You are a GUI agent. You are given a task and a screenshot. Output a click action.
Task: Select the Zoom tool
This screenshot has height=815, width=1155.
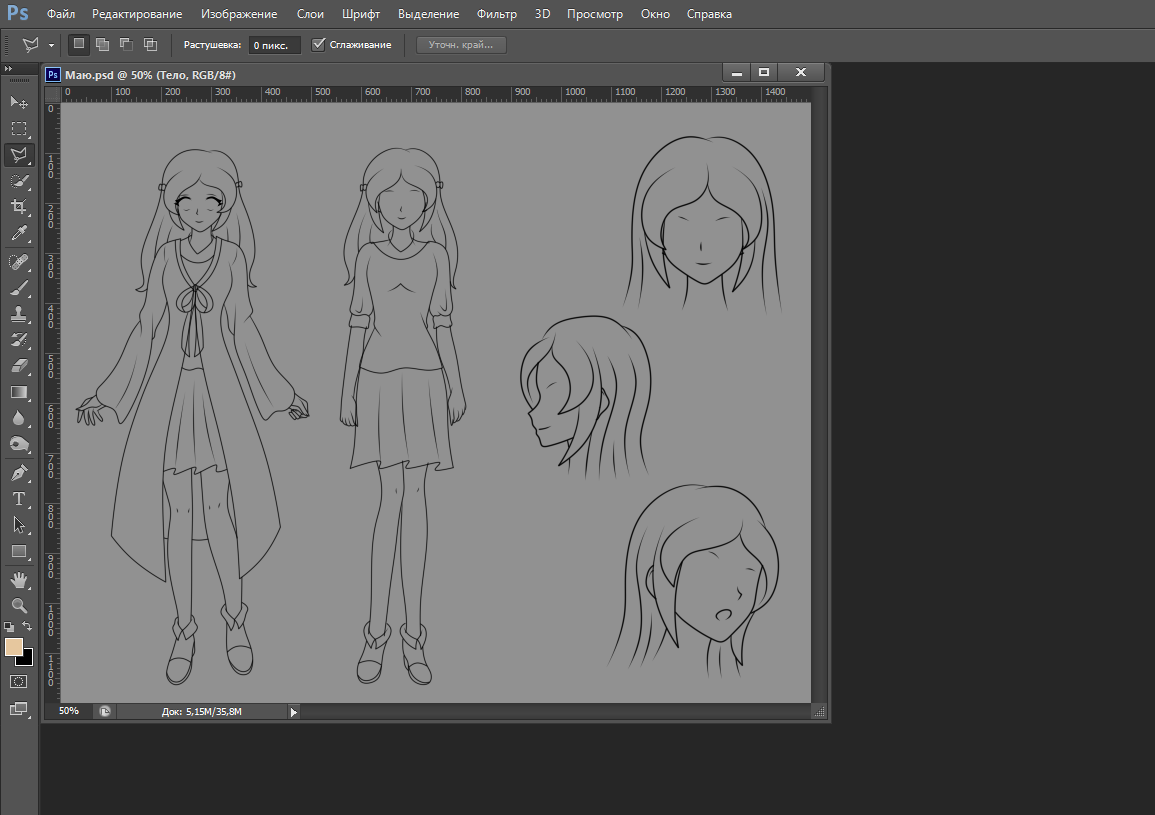pos(19,606)
